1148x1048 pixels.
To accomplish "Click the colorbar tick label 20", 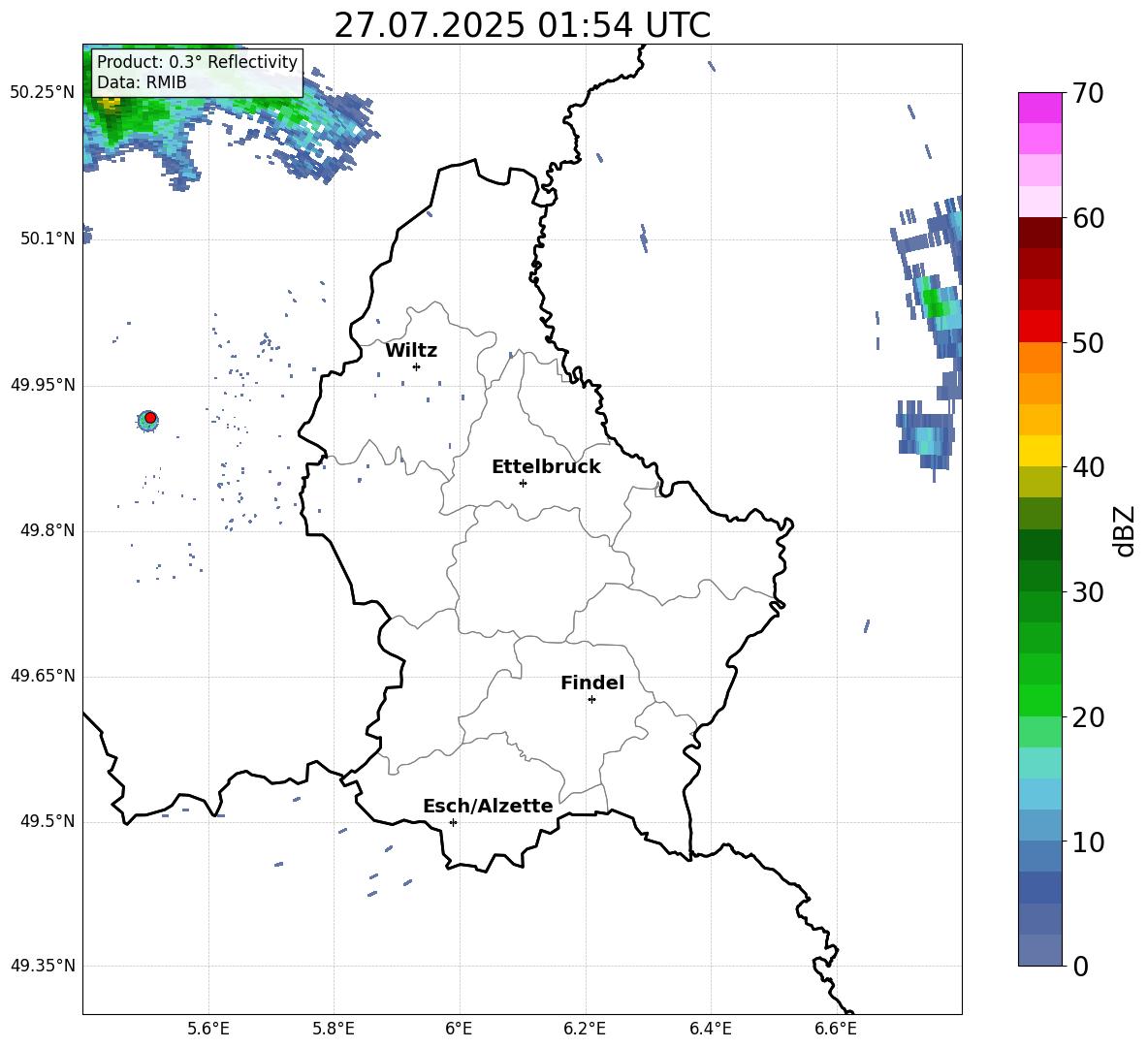I will pos(1088,717).
